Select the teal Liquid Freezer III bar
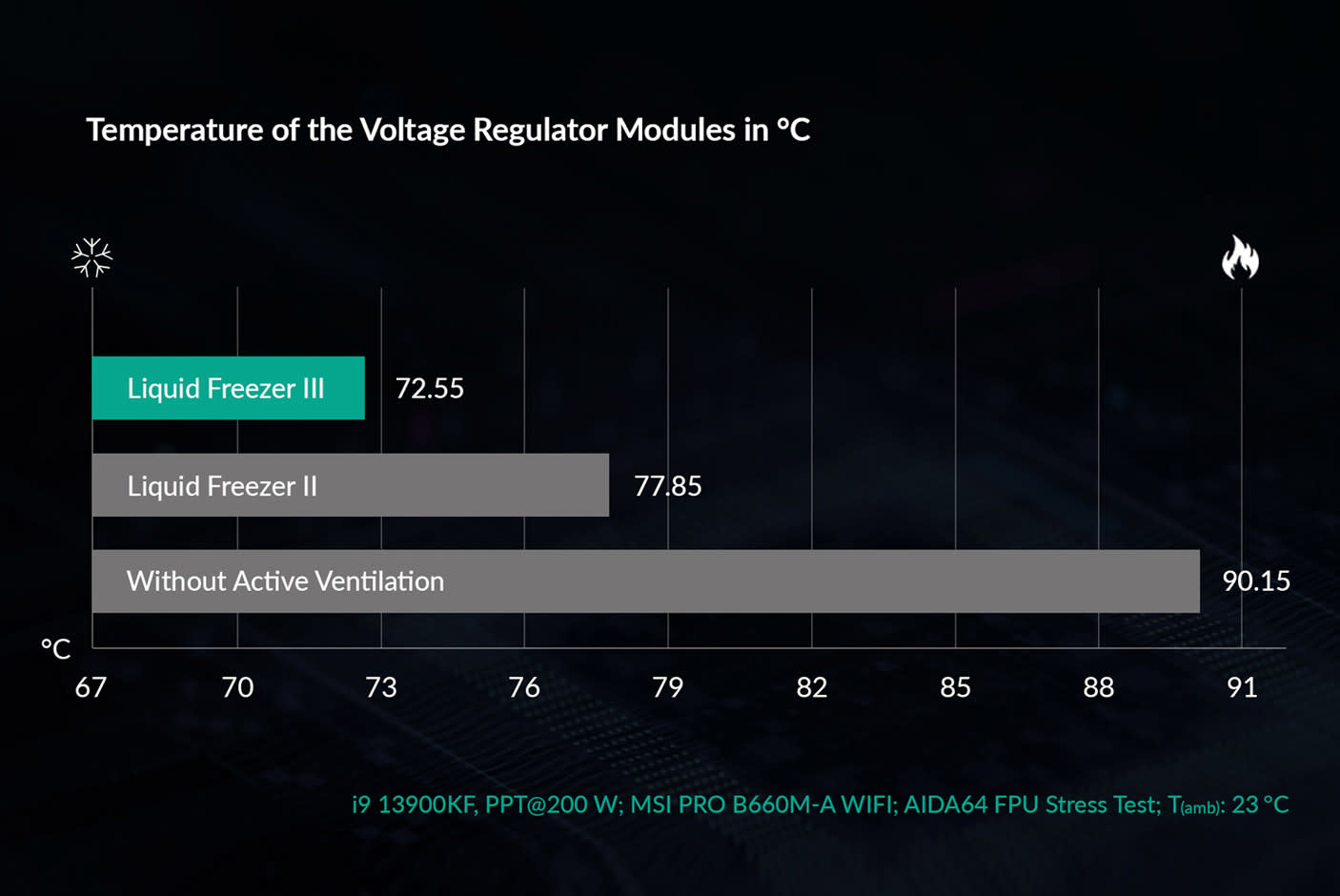 coord(228,388)
